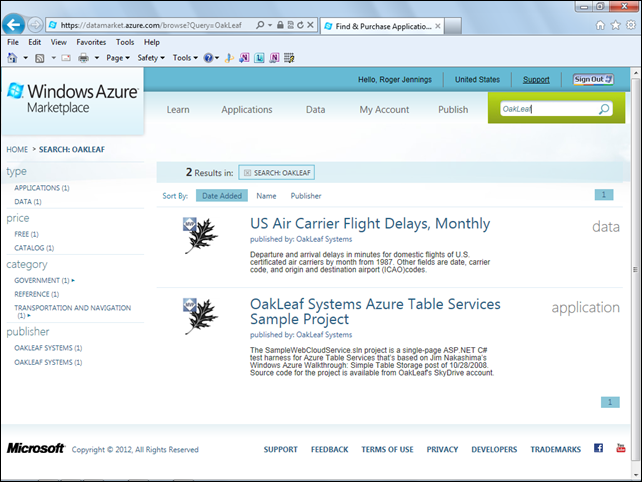Open US Air Carrier Flight Delays link
This screenshot has width=642, height=482.
pos(369,223)
